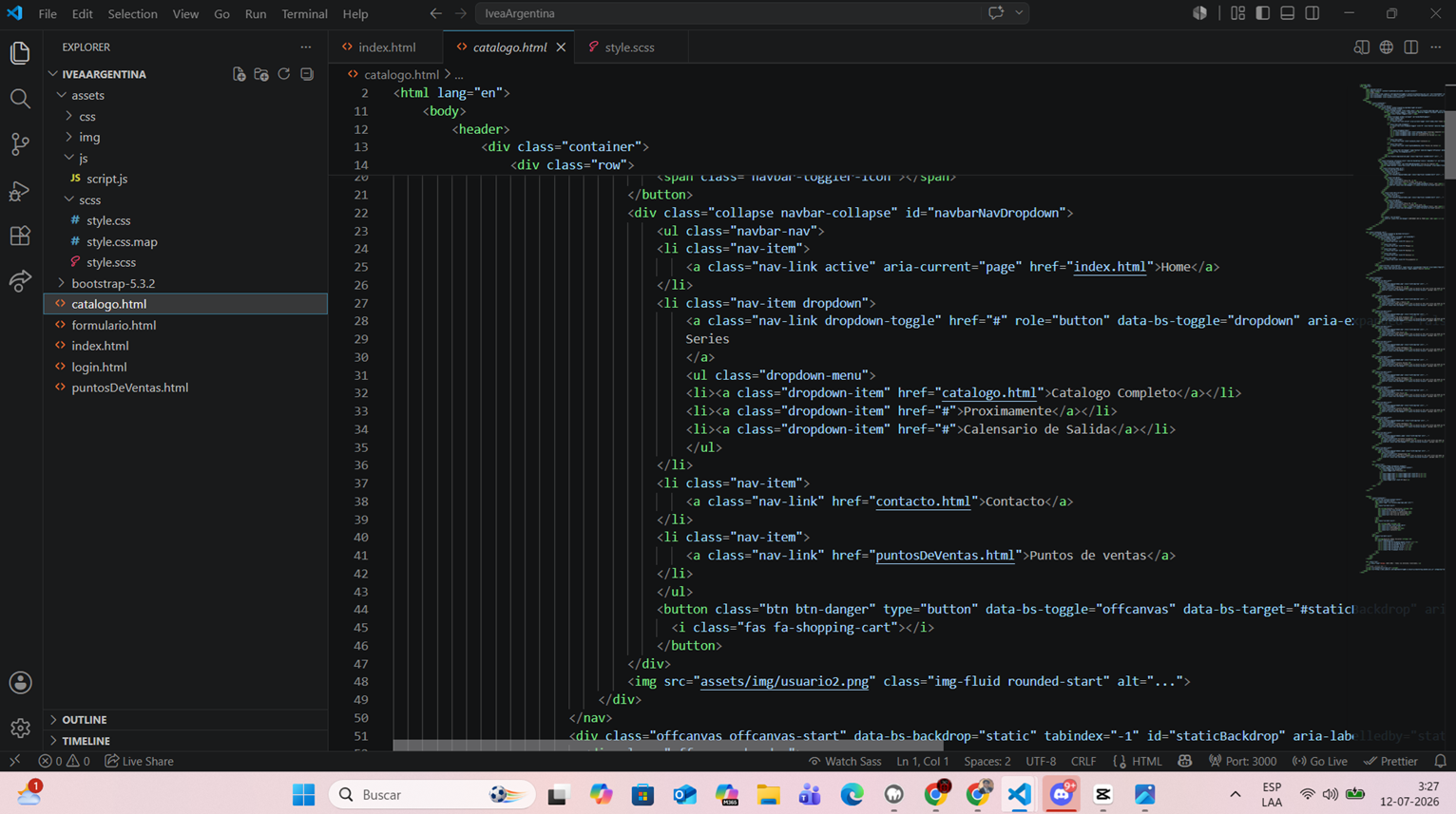Split the editor to the right

click(x=1411, y=47)
